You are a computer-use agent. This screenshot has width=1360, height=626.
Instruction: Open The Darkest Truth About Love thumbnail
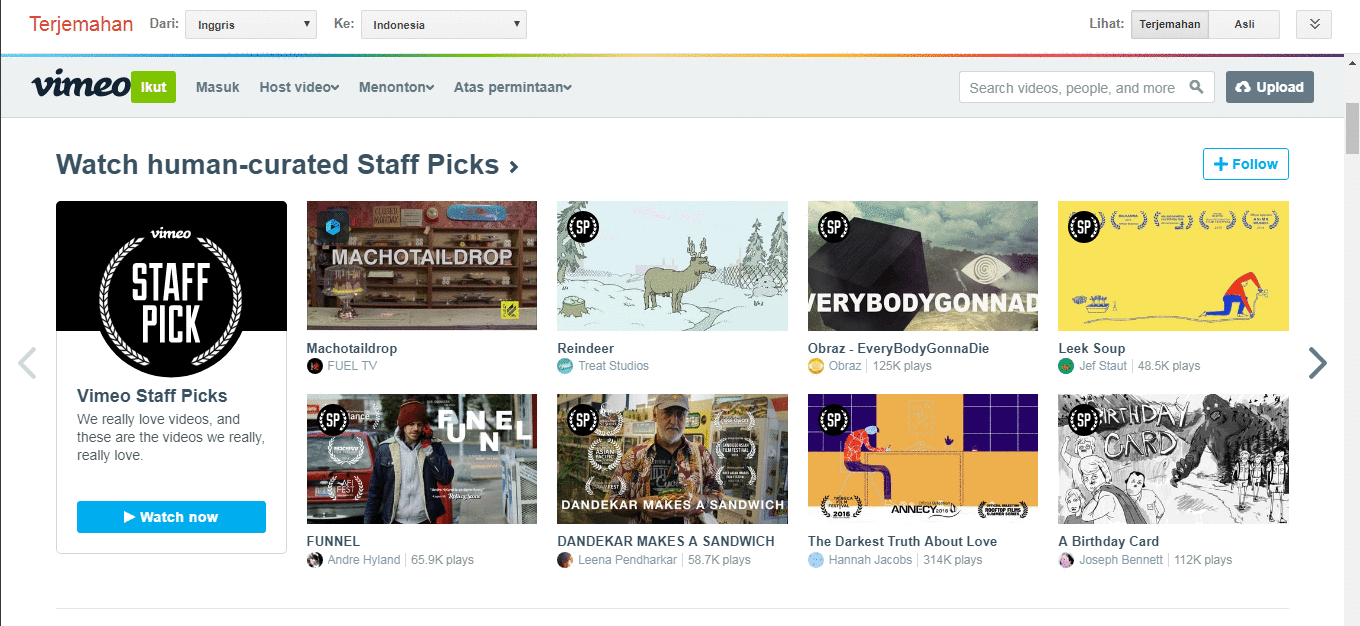coord(923,459)
